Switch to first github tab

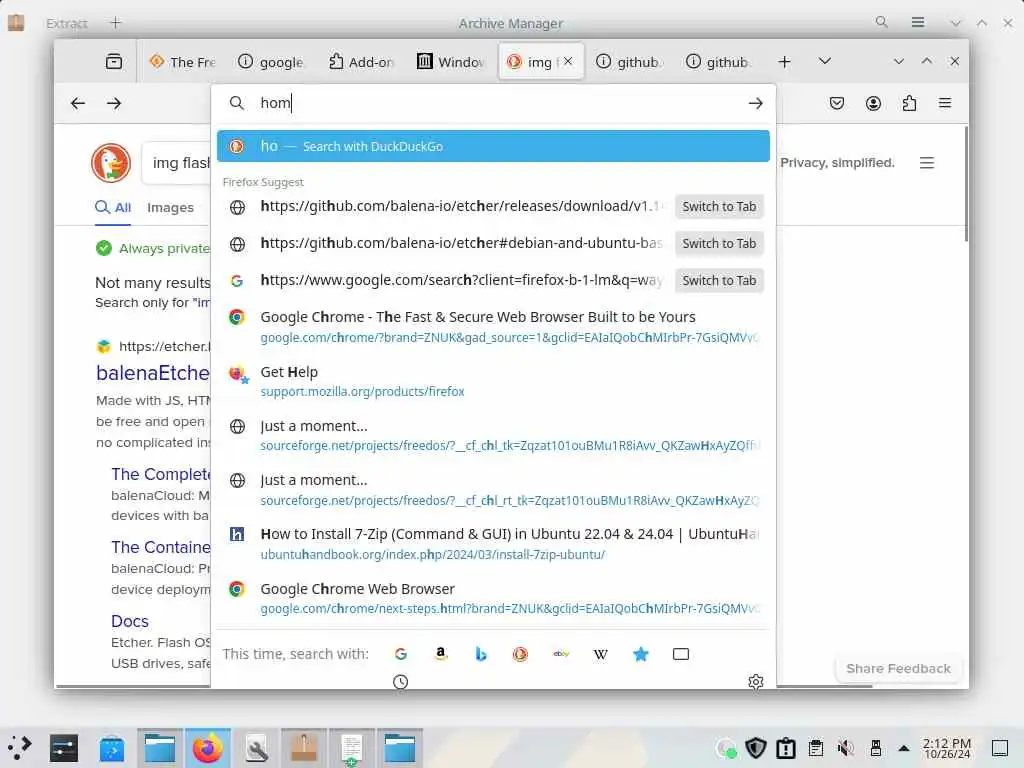pos(629,61)
